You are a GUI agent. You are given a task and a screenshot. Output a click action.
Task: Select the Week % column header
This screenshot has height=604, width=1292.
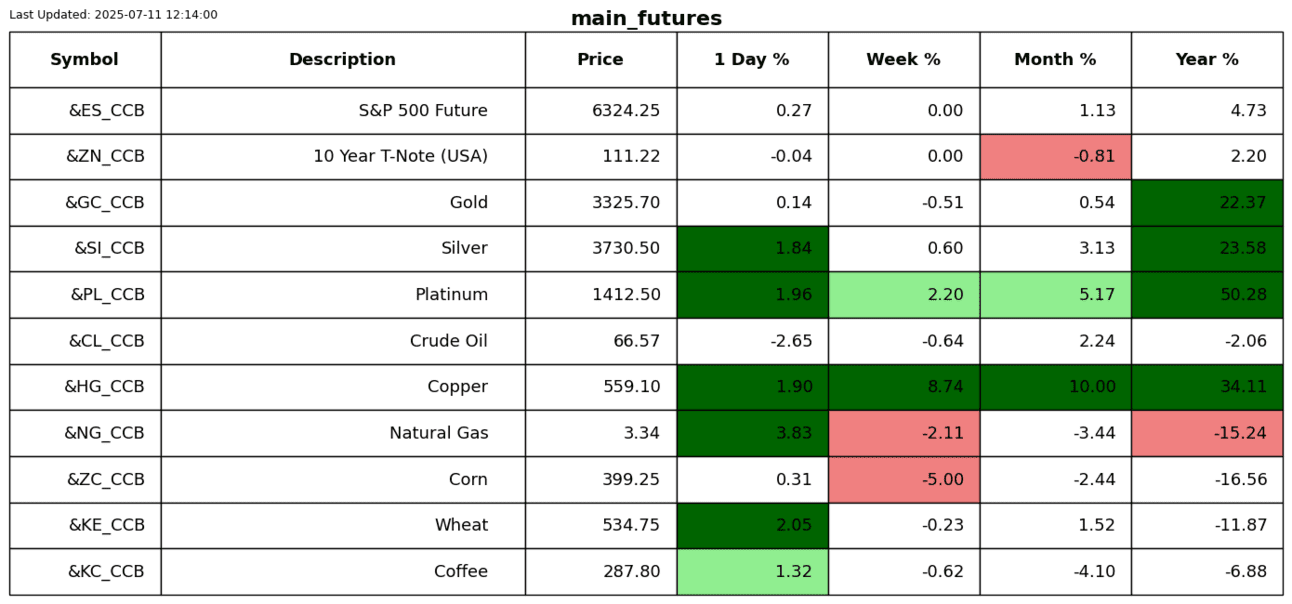click(903, 60)
